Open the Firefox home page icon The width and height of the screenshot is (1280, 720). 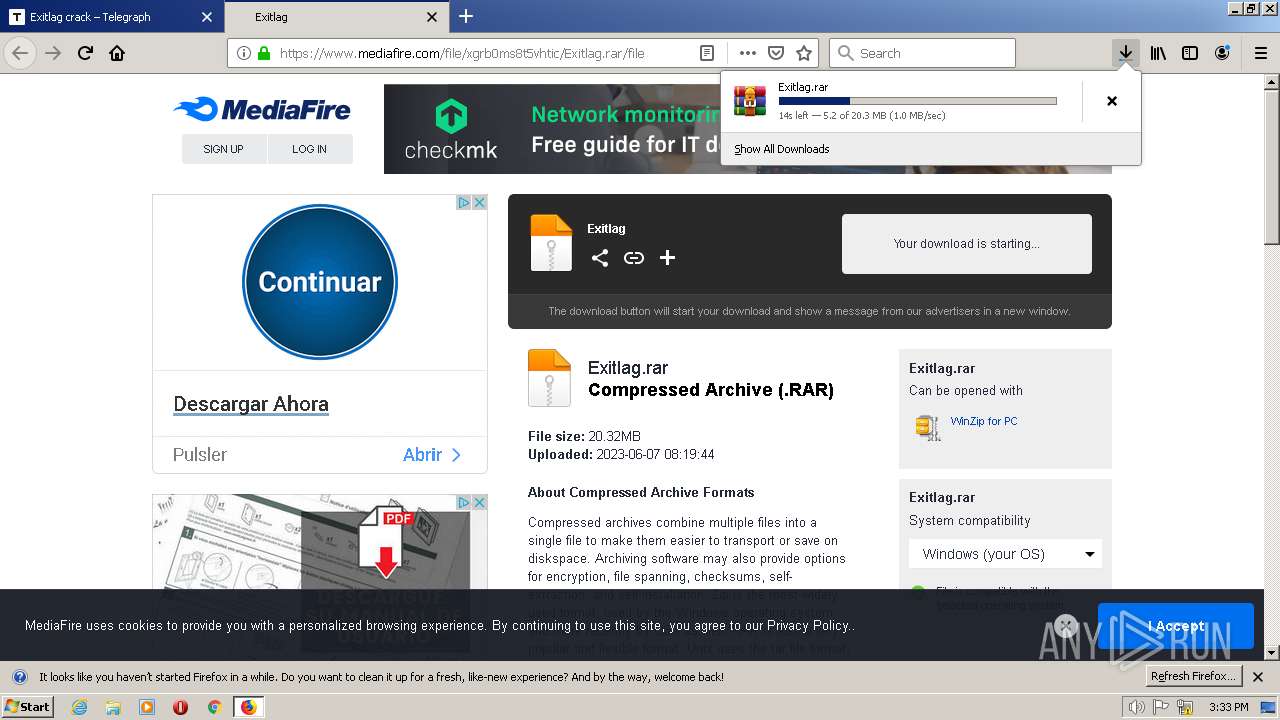(117, 53)
